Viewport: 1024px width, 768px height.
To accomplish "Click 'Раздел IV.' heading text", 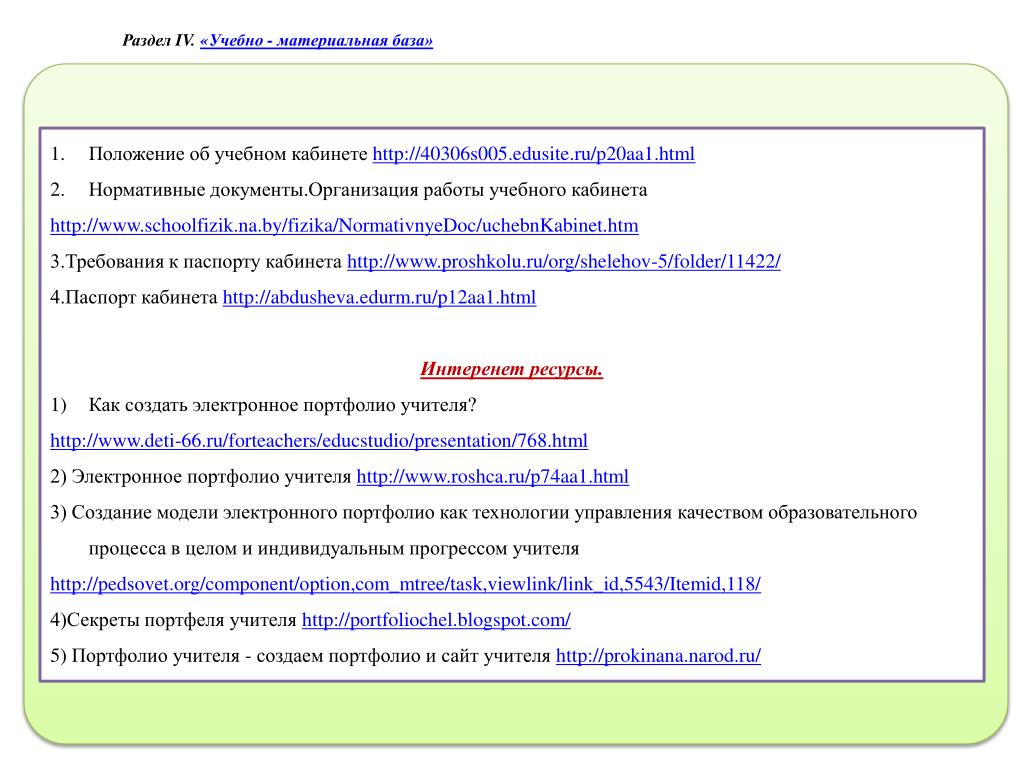I will (159, 40).
